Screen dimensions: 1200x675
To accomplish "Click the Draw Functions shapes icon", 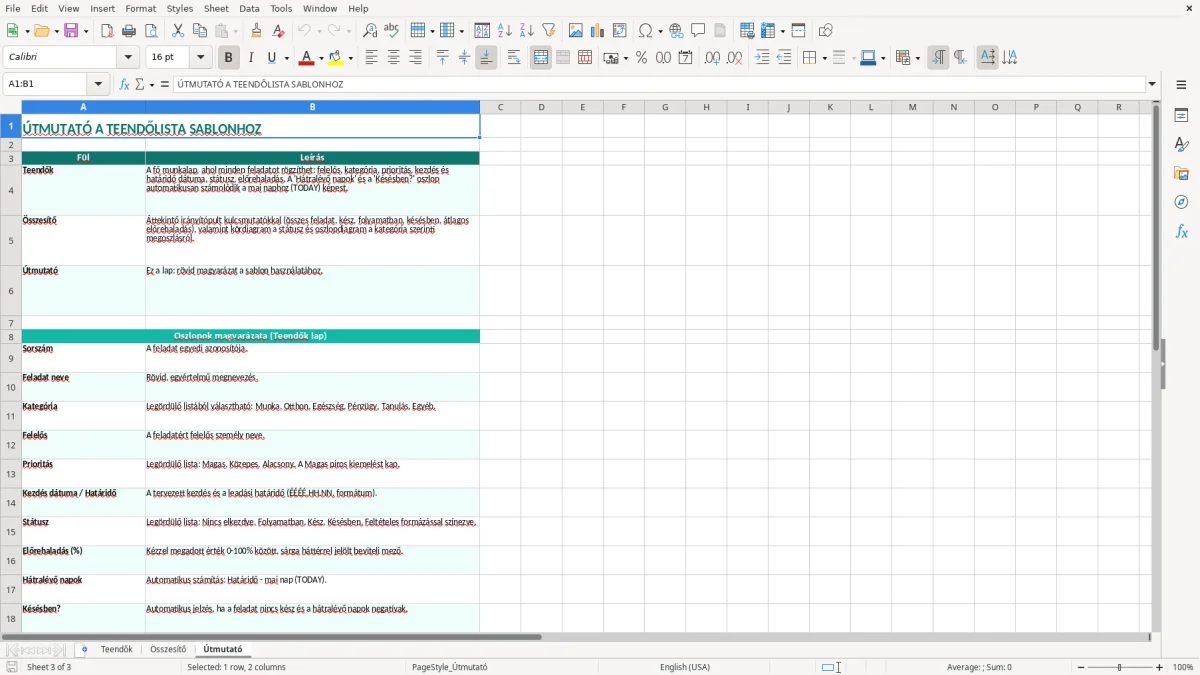I will (x=825, y=31).
